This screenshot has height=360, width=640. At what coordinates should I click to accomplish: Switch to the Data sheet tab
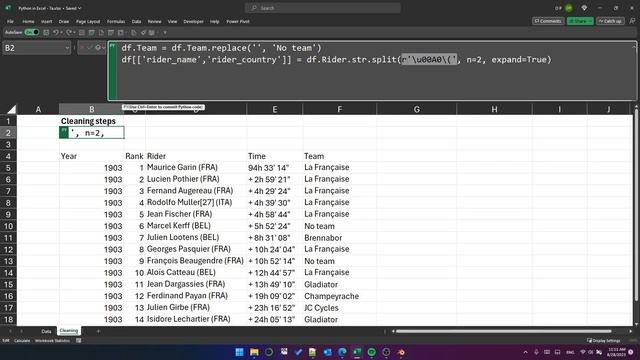46,331
